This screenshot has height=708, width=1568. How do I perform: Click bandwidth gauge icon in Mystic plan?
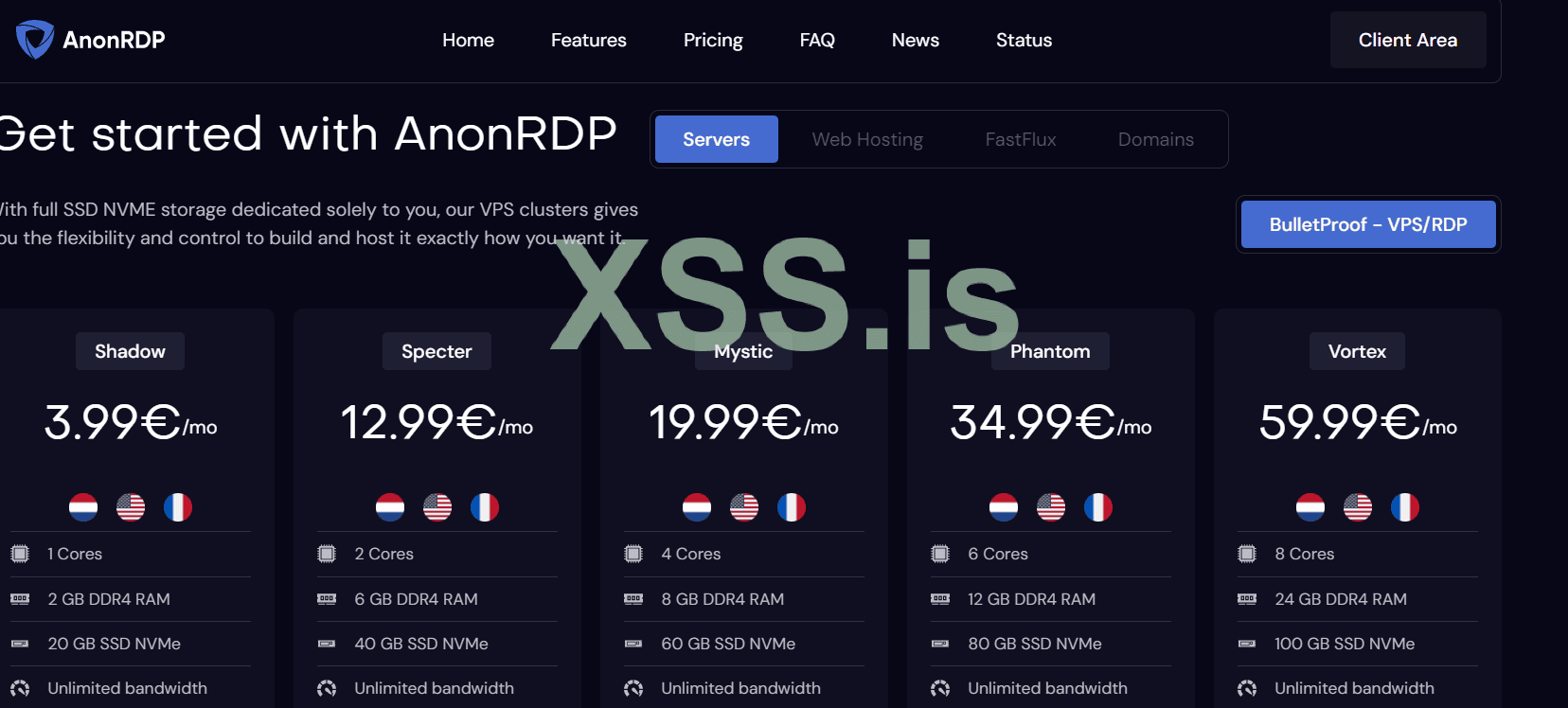[633, 688]
